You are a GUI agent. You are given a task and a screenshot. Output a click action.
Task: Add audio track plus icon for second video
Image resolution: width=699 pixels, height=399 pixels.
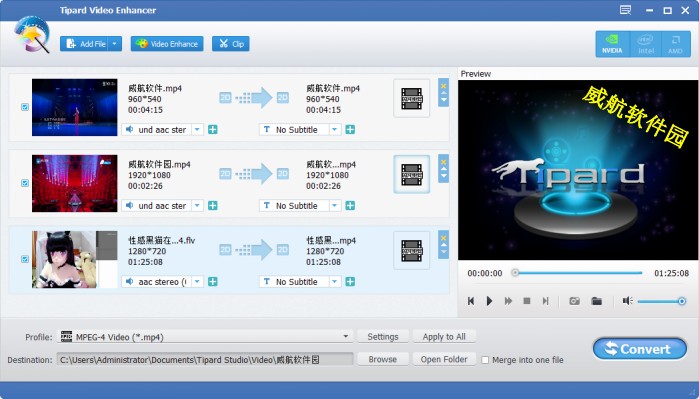click(x=213, y=206)
